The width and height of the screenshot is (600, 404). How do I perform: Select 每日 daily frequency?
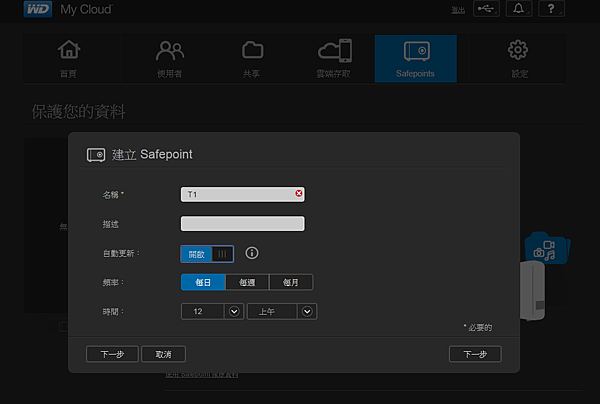[203, 282]
